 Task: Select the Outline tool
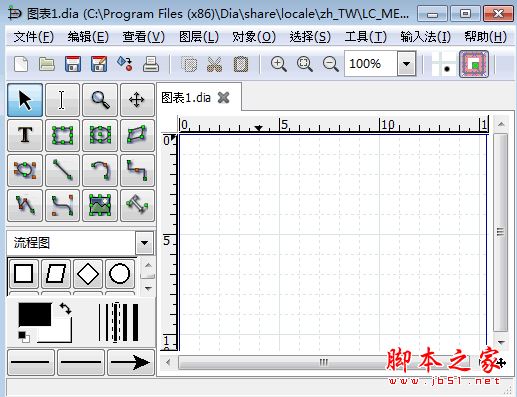point(137,205)
